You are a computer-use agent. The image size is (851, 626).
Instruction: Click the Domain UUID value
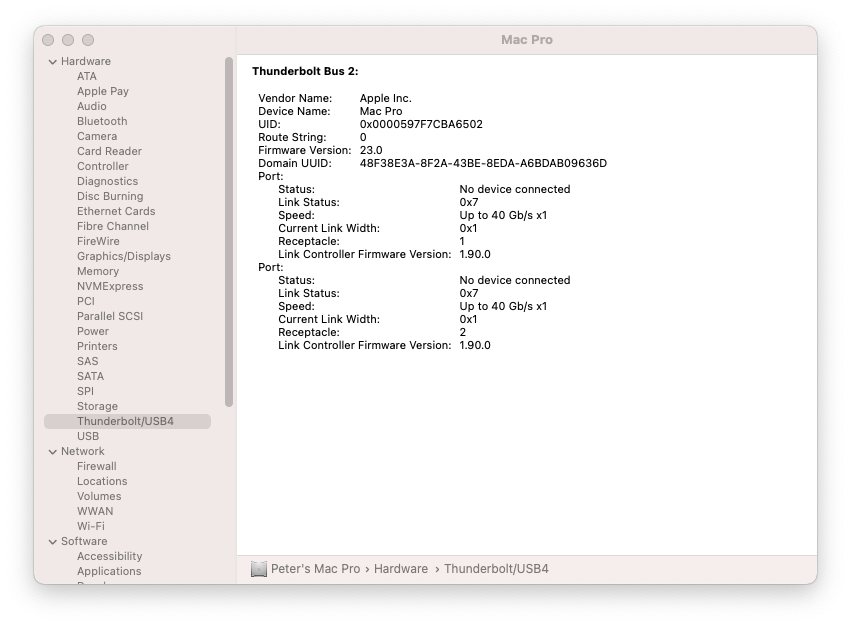483,163
